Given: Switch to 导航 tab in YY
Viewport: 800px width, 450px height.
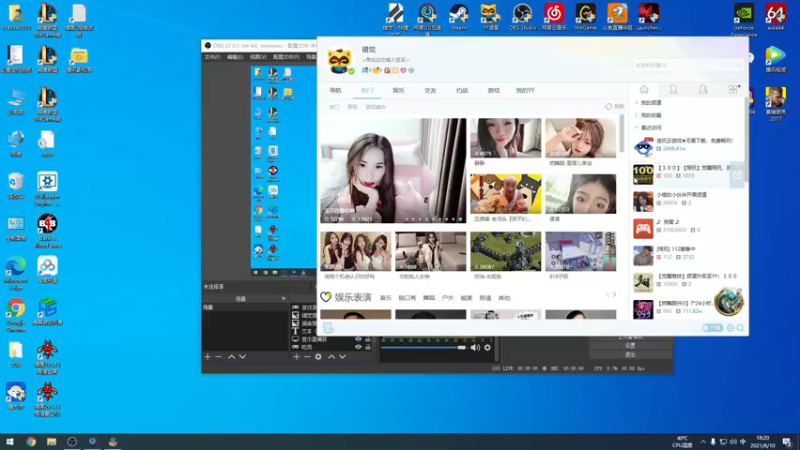Looking at the screenshot, I should 335,90.
